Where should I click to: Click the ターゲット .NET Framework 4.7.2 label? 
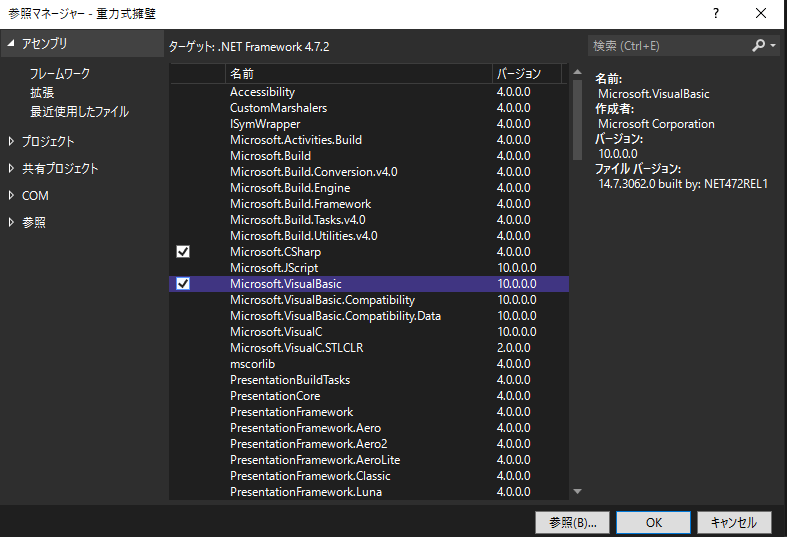(249, 47)
